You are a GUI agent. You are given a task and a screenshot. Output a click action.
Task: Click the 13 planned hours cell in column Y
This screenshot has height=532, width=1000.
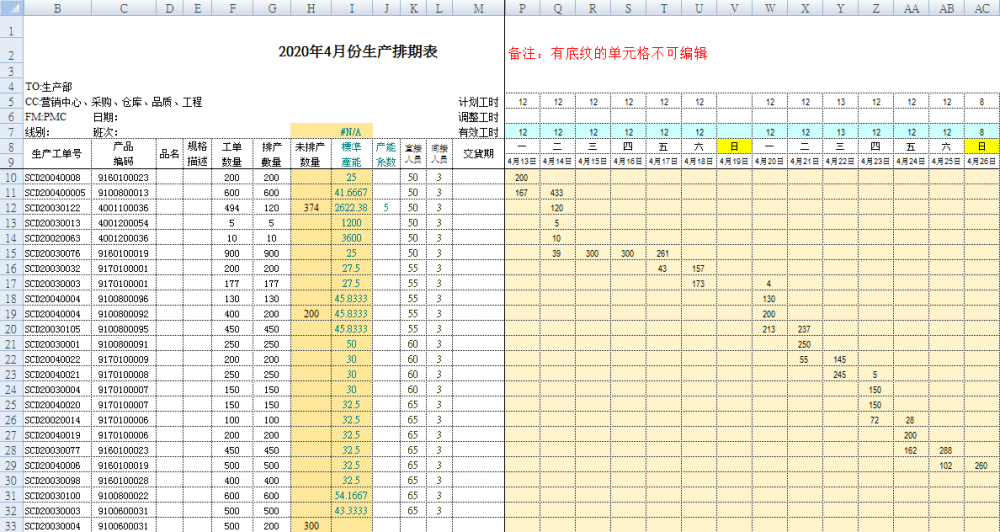(x=841, y=102)
